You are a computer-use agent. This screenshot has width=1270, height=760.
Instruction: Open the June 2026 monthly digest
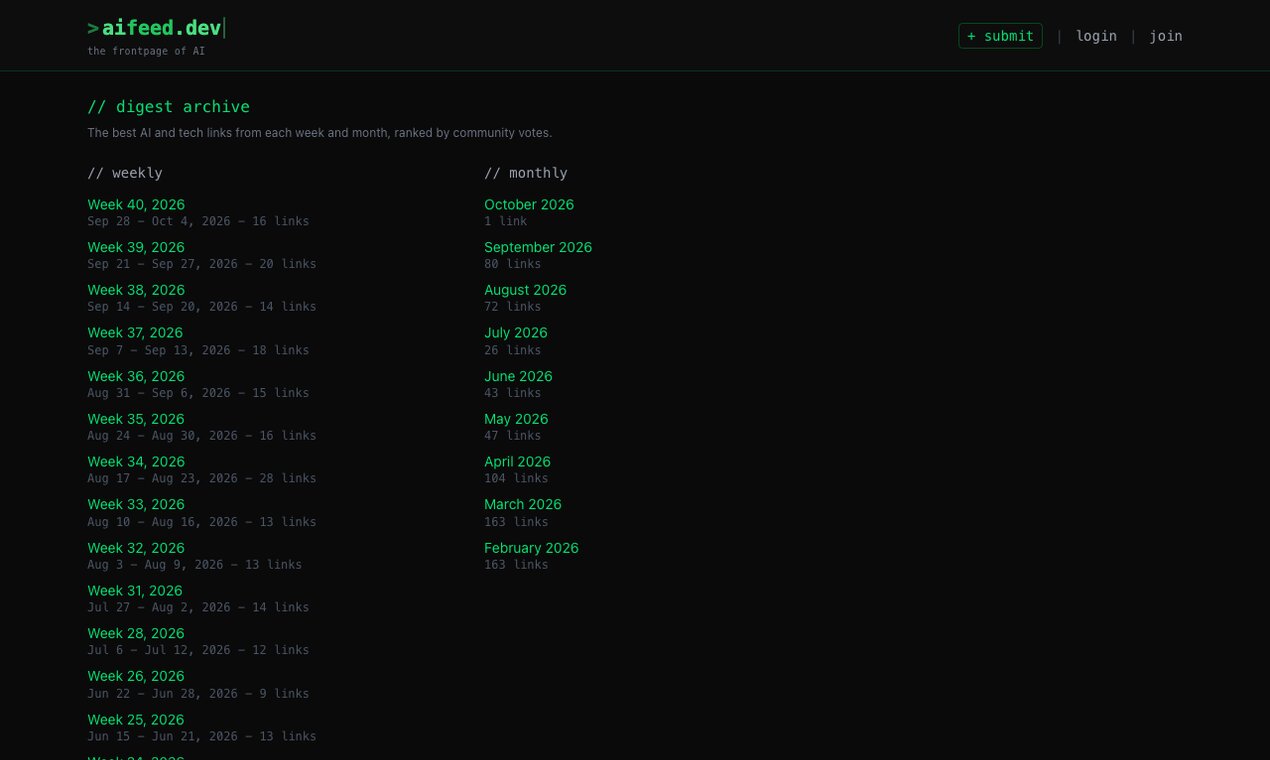tap(518, 376)
